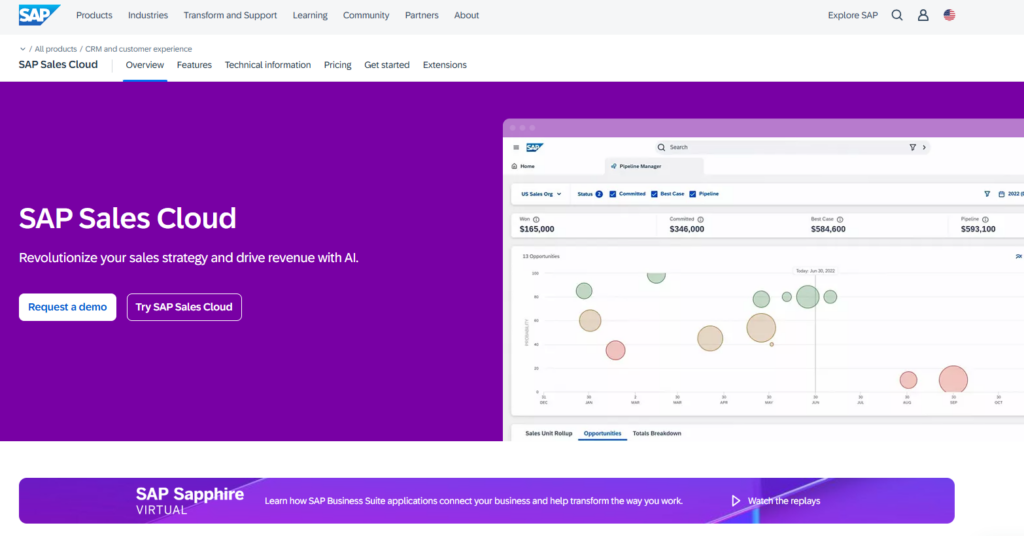Click calendar icon beside 2022 in preview
Screen dimensions: 1024x536
pos(1001,194)
